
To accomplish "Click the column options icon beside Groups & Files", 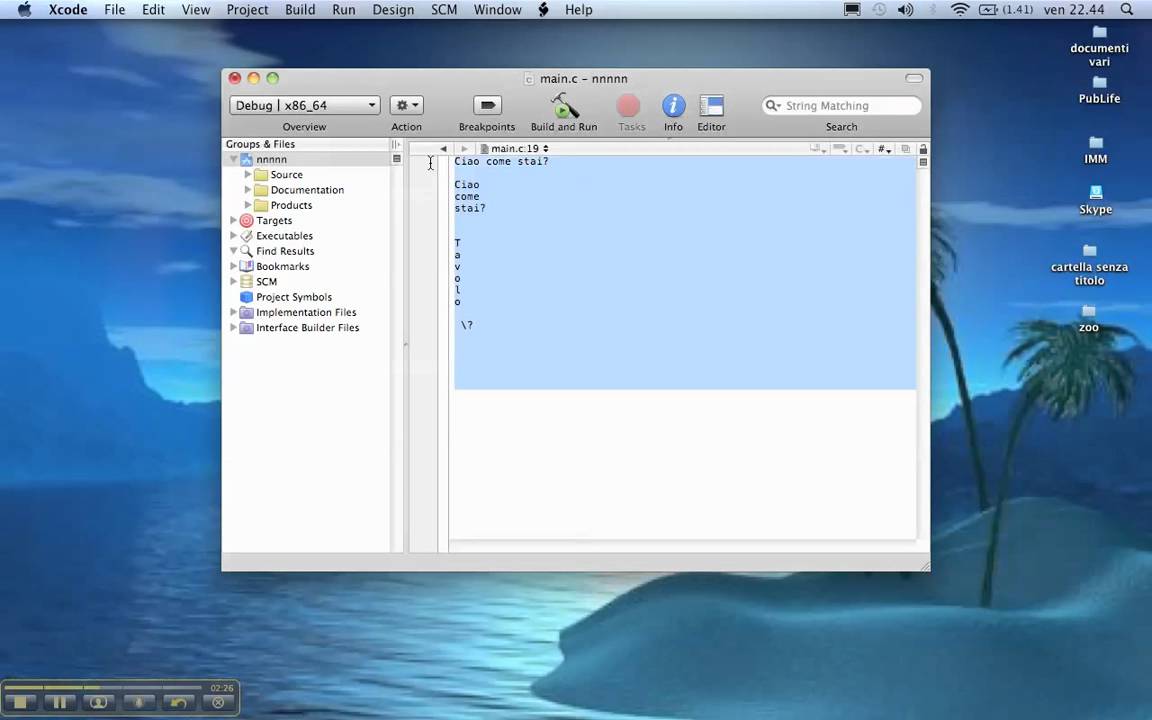I will coord(397,144).
